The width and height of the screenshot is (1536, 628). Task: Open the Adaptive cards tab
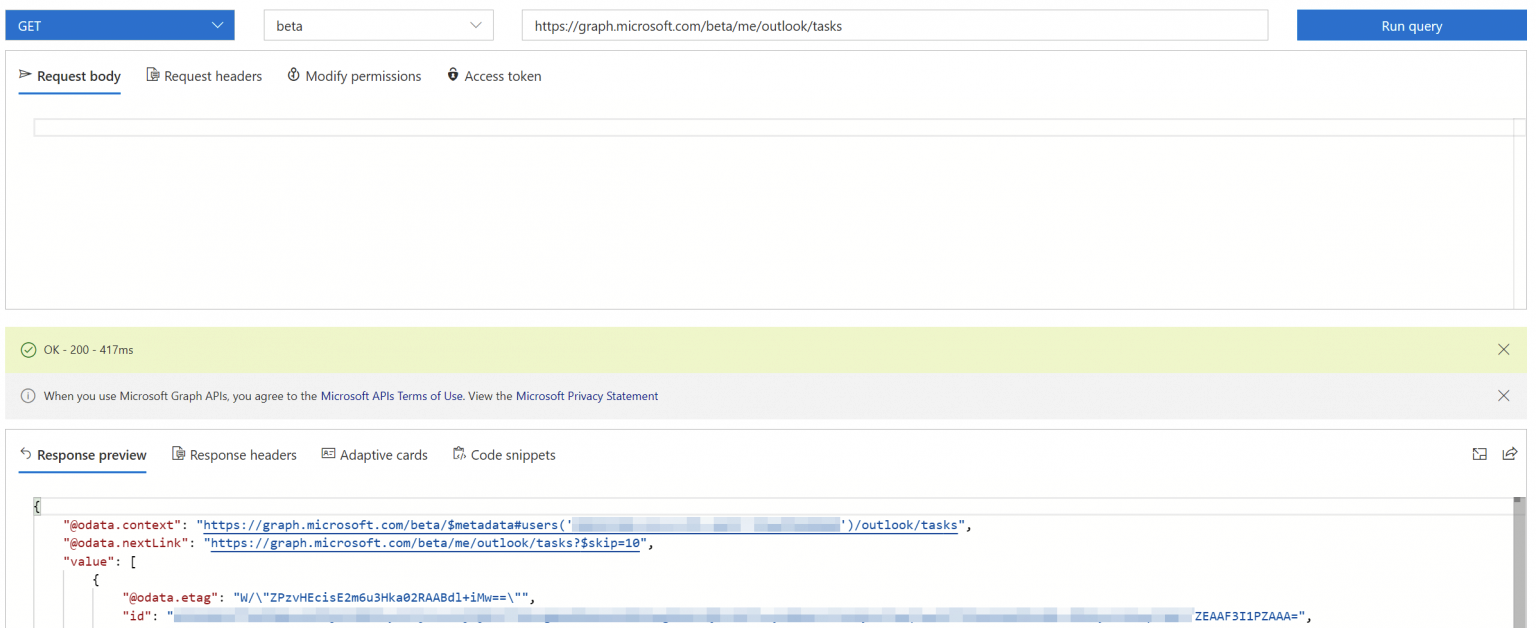pos(374,455)
